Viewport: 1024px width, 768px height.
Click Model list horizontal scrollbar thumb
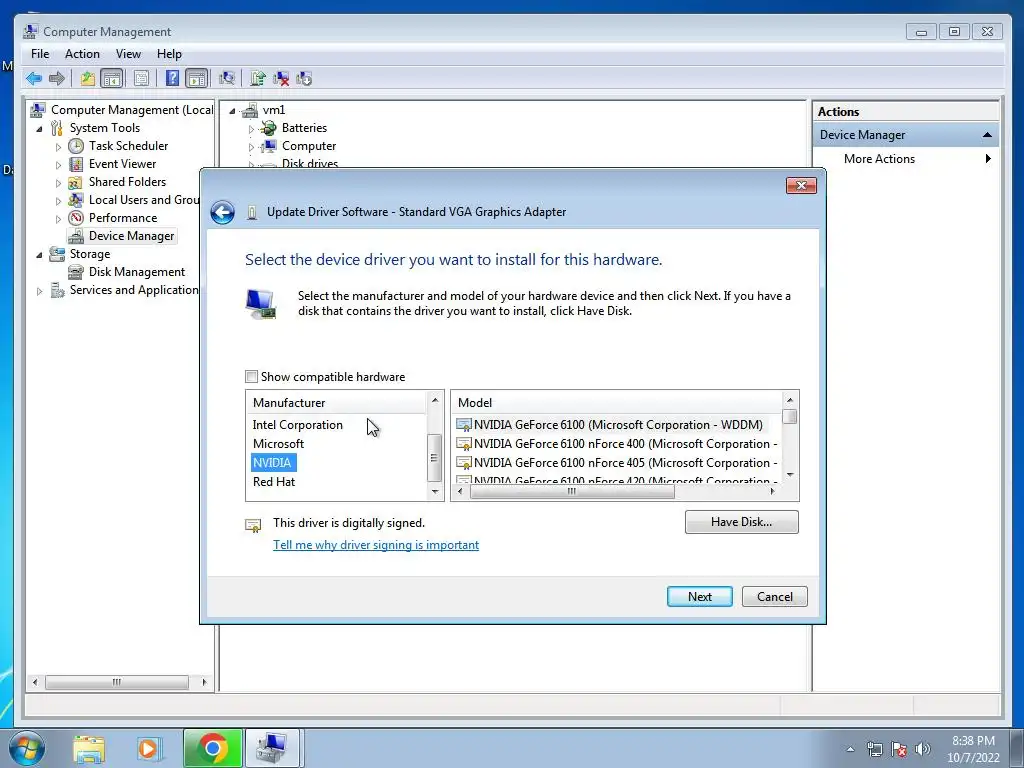[x=571, y=492]
